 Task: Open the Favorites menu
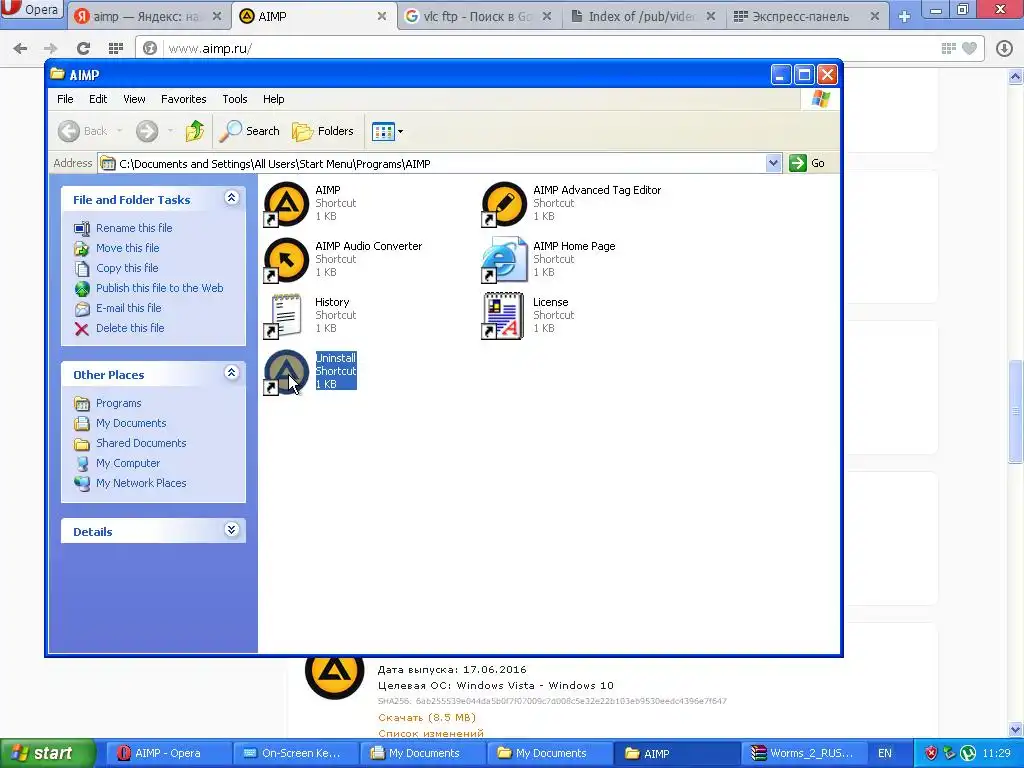(184, 99)
